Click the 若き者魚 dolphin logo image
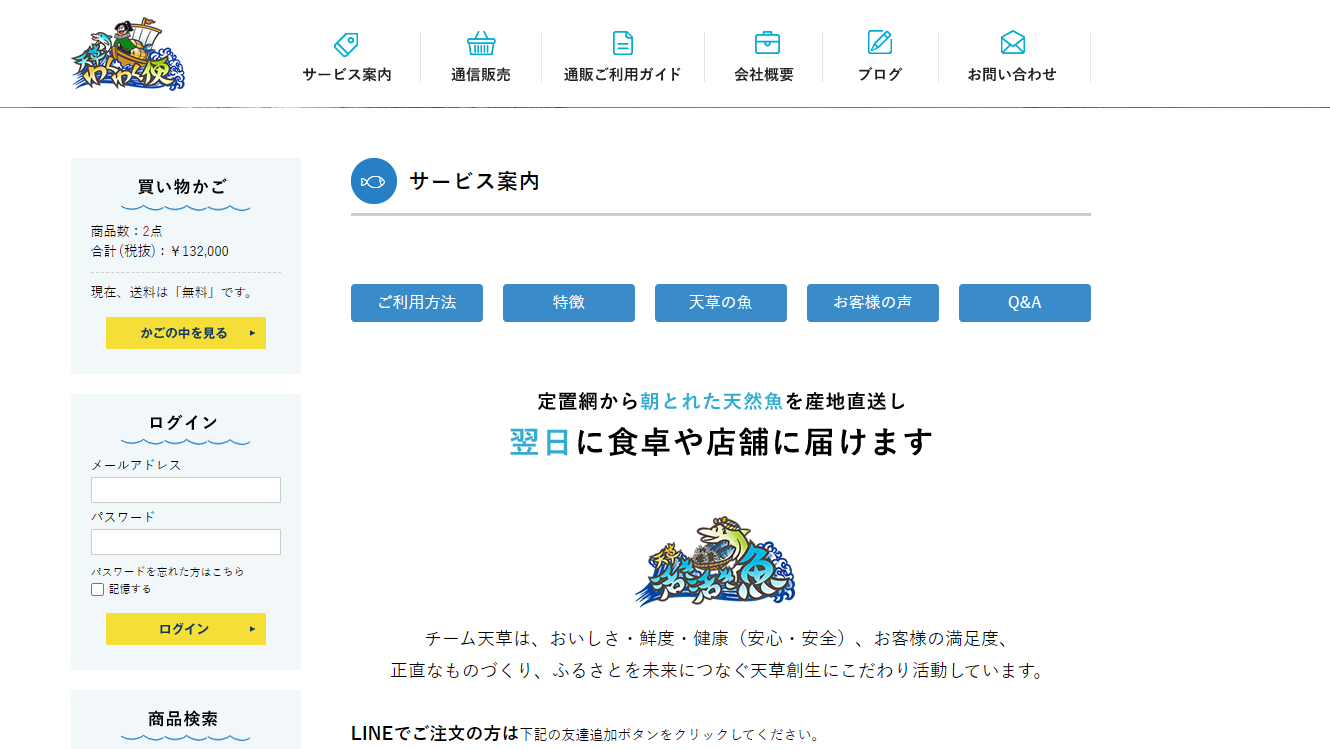Viewport: 1330px width, 749px height. click(x=716, y=561)
